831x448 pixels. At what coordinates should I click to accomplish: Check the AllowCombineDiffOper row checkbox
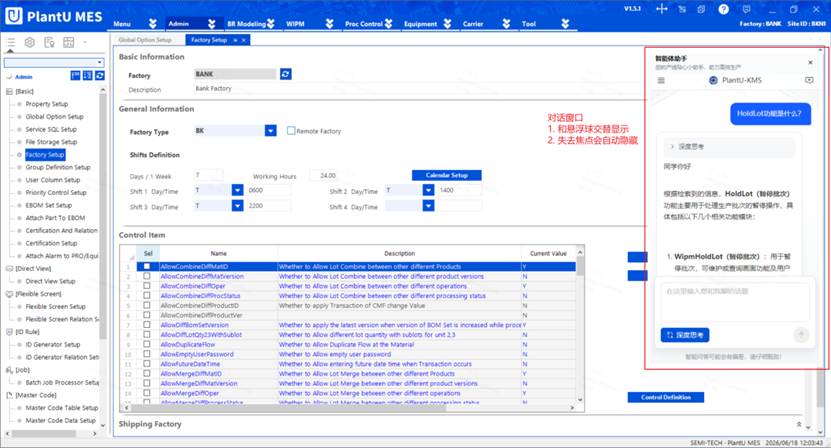click(147, 286)
